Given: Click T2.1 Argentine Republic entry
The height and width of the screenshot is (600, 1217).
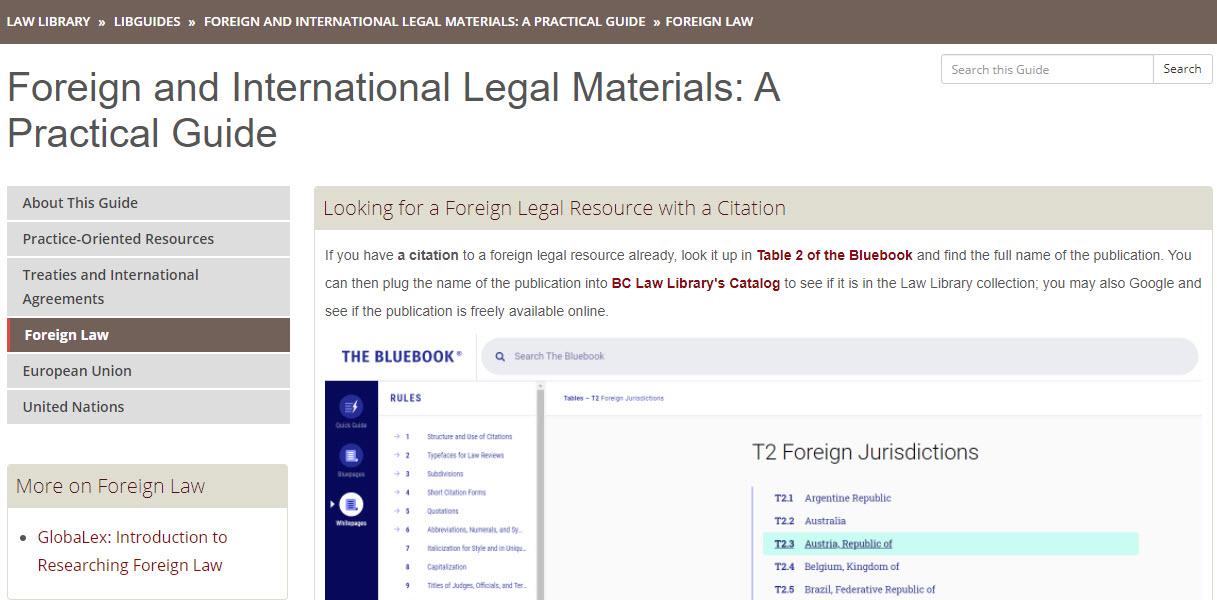Looking at the screenshot, I should pos(832,498).
